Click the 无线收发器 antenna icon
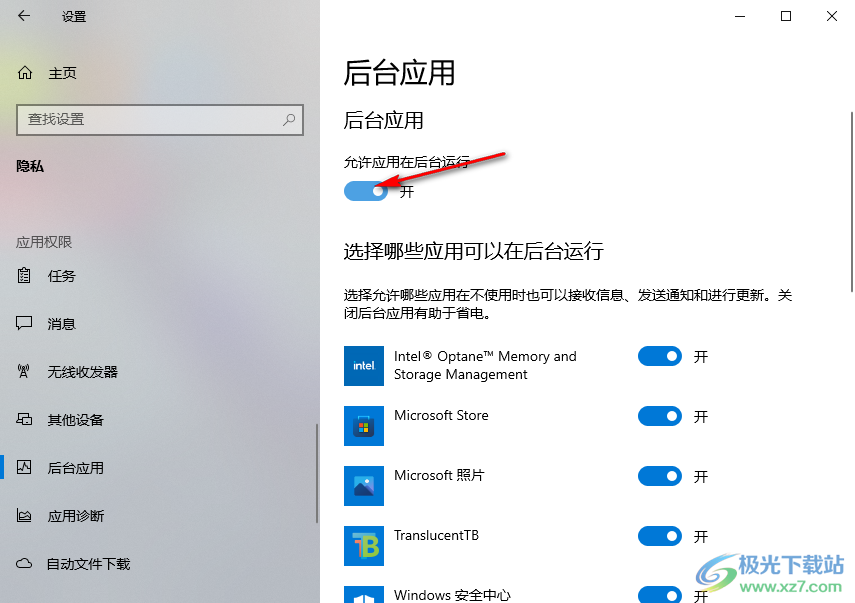The image size is (855, 603). click(x=23, y=371)
